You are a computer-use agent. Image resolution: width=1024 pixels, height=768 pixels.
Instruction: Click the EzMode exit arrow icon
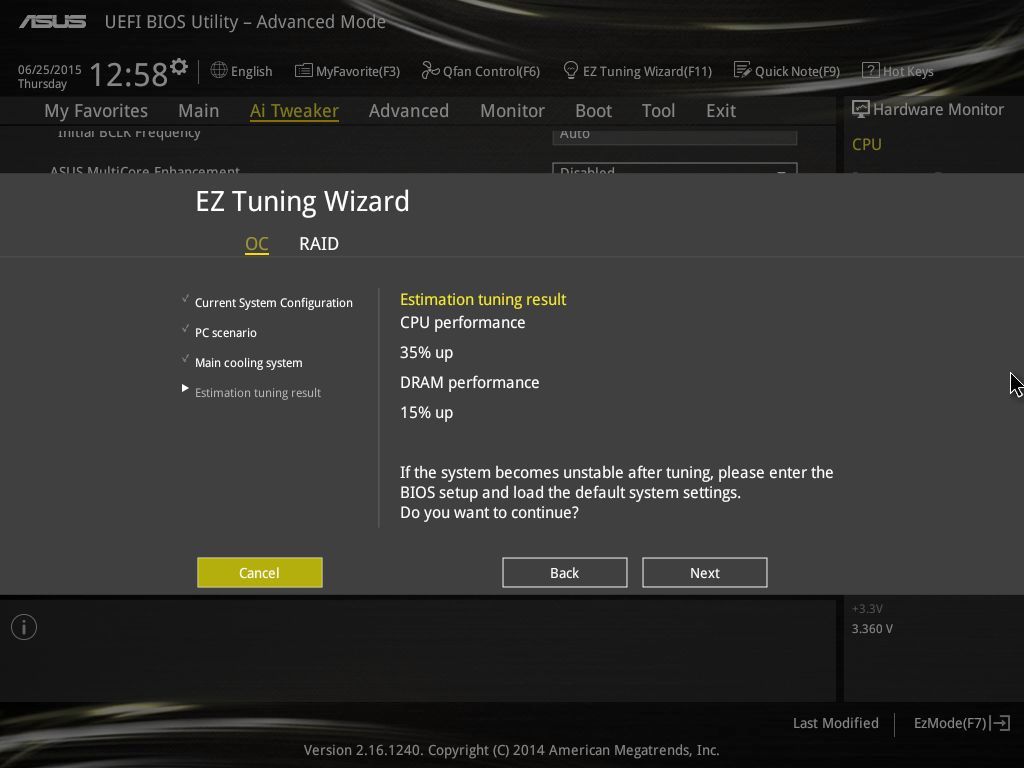coord(1001,723)
